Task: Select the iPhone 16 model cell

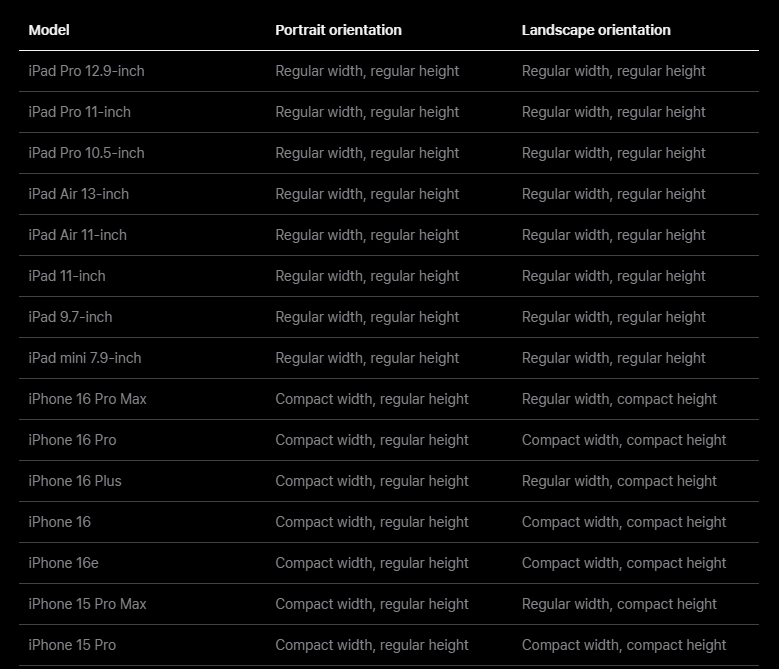Action: point(60,522)
